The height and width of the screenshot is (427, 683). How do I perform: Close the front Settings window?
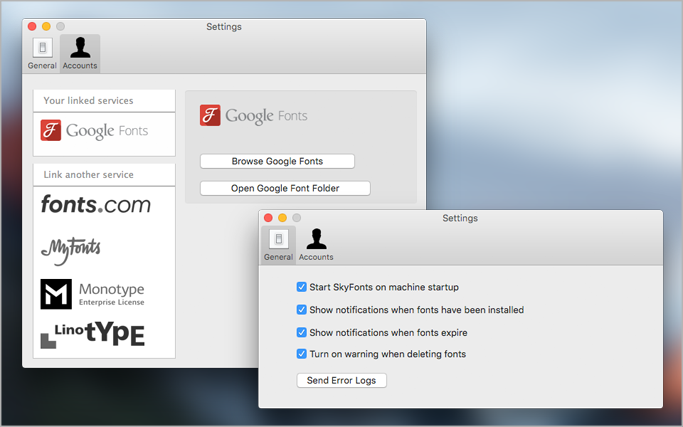pyautogui.click(x=268, y=217)
